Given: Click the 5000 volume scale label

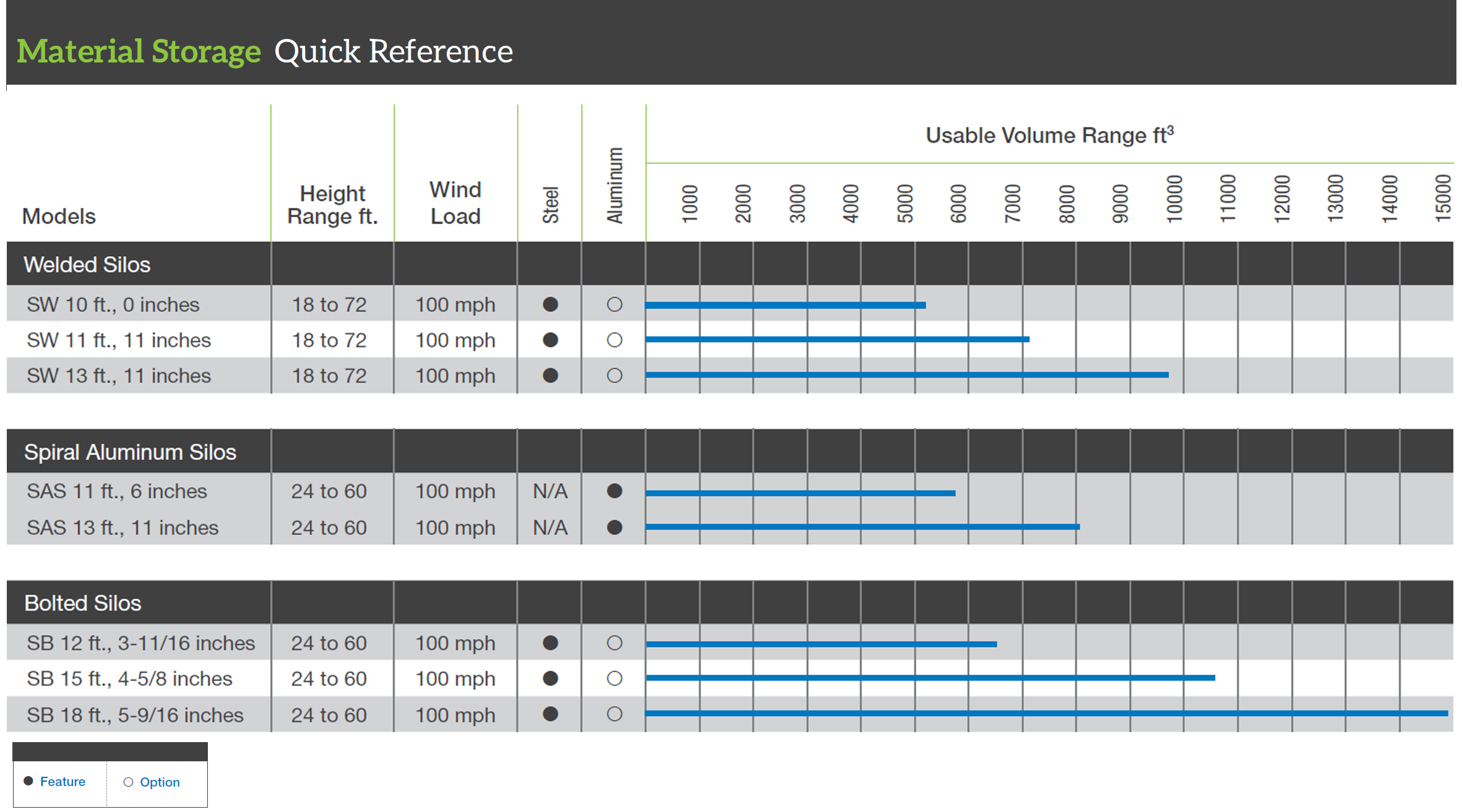Looking at the screenshot, I should pos(905,203).
